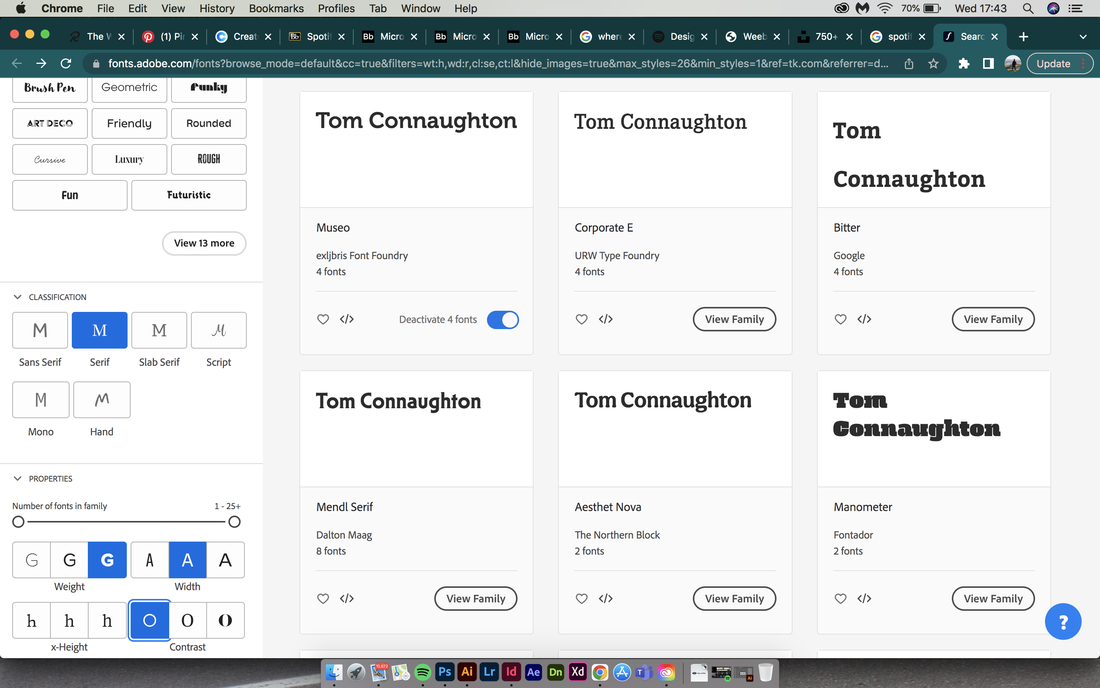The height and width of the screenshot is (688, 1100).
Task: Favorite the Mendl Serif family
Action: click(323, 598)
